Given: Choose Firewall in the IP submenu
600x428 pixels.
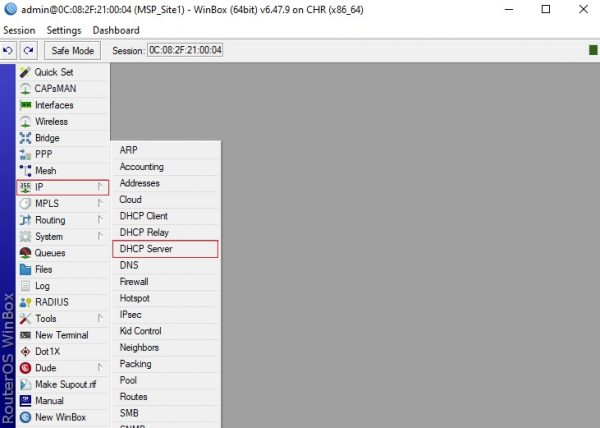Looking at the screenshot, I should [134, 282].
